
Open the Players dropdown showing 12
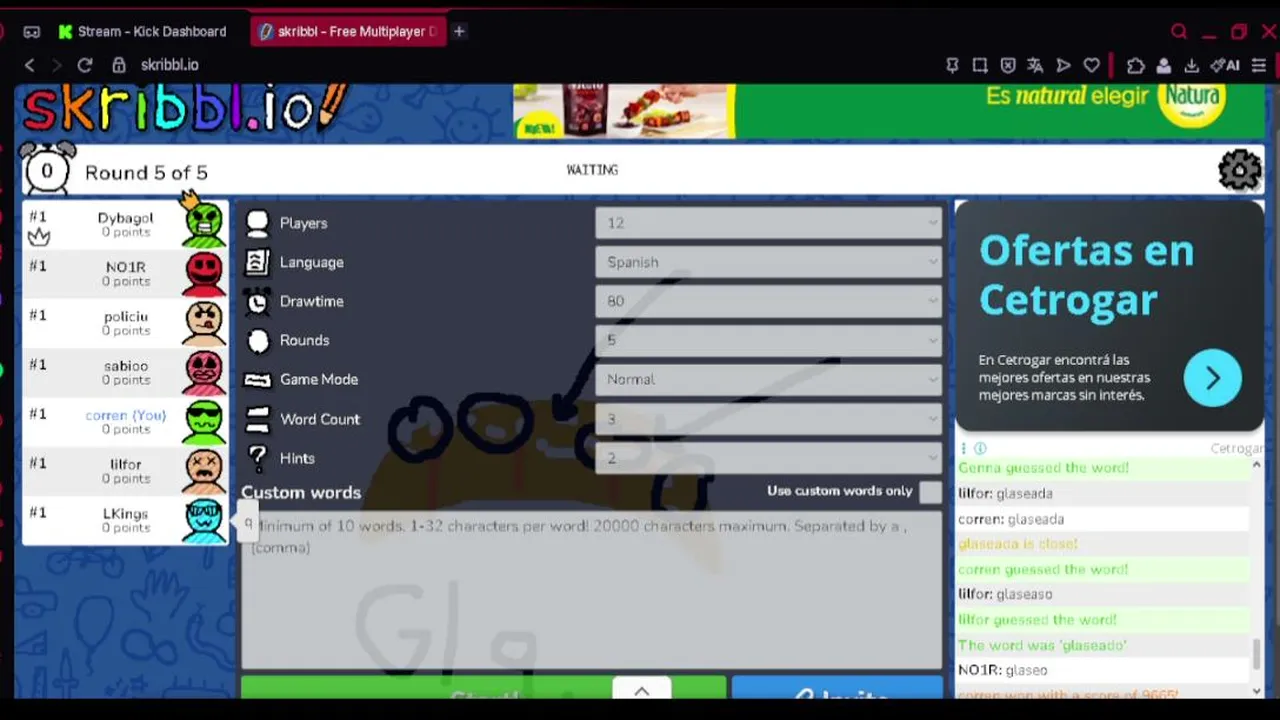click(x=768, y=223)
